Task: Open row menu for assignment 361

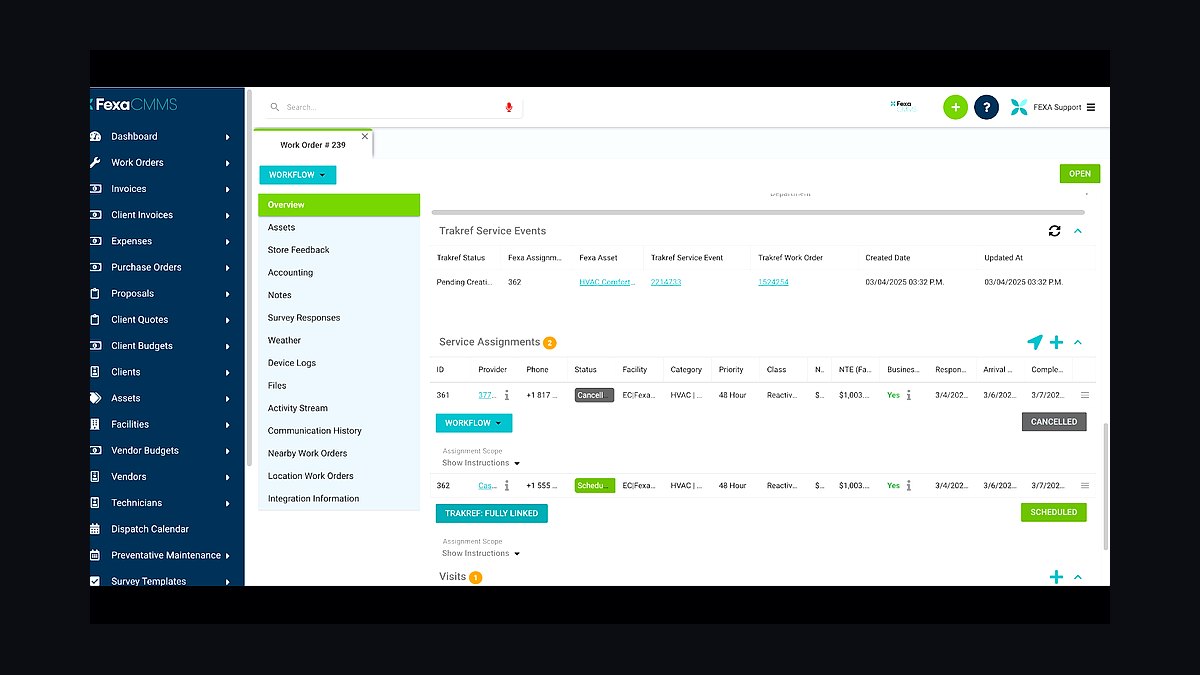Action: click(1085, 395)
